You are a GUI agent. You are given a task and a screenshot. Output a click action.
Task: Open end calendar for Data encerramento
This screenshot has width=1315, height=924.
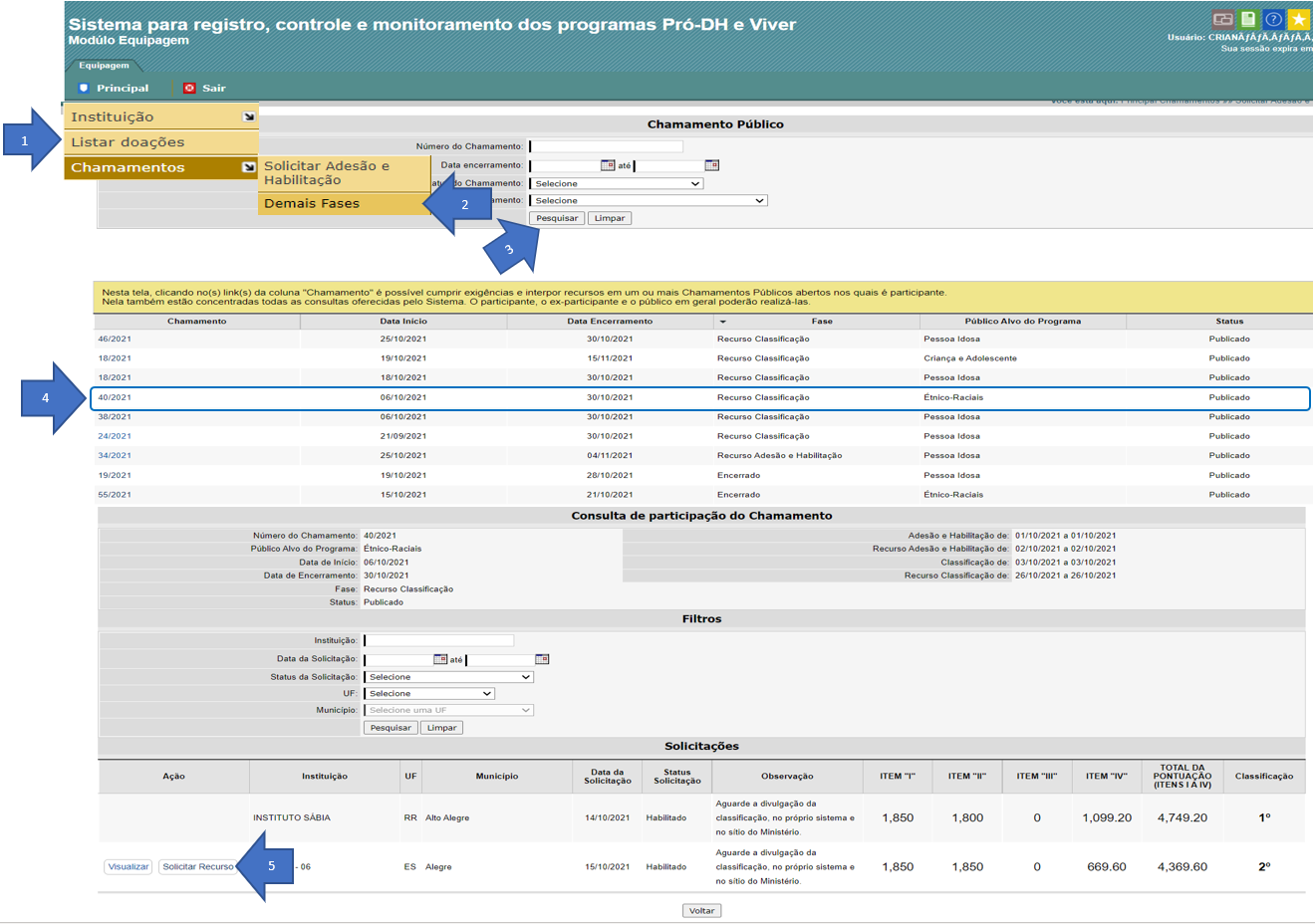pos(711,165)
